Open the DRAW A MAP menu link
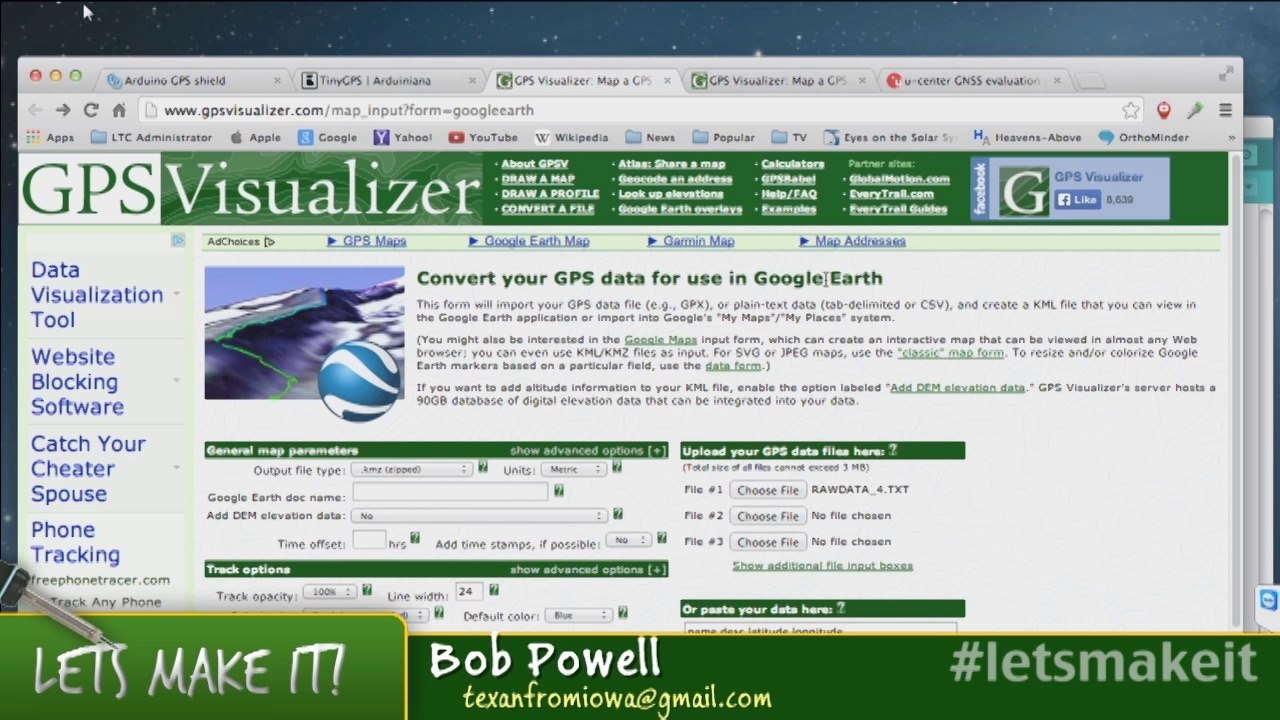Screen dimensions: 1280x720 click(538, 179)
